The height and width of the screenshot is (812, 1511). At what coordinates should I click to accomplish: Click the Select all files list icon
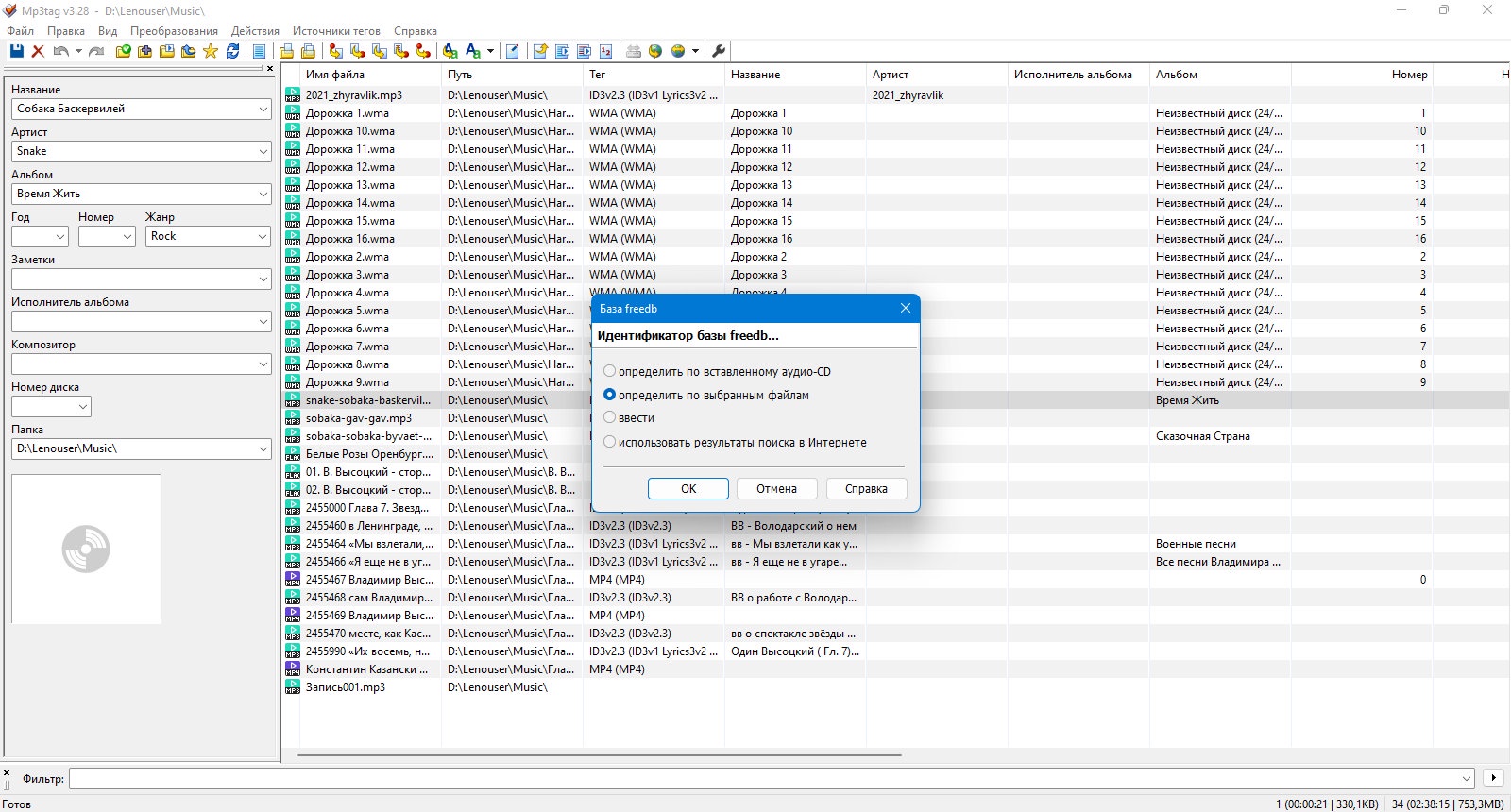pos(259,51)
